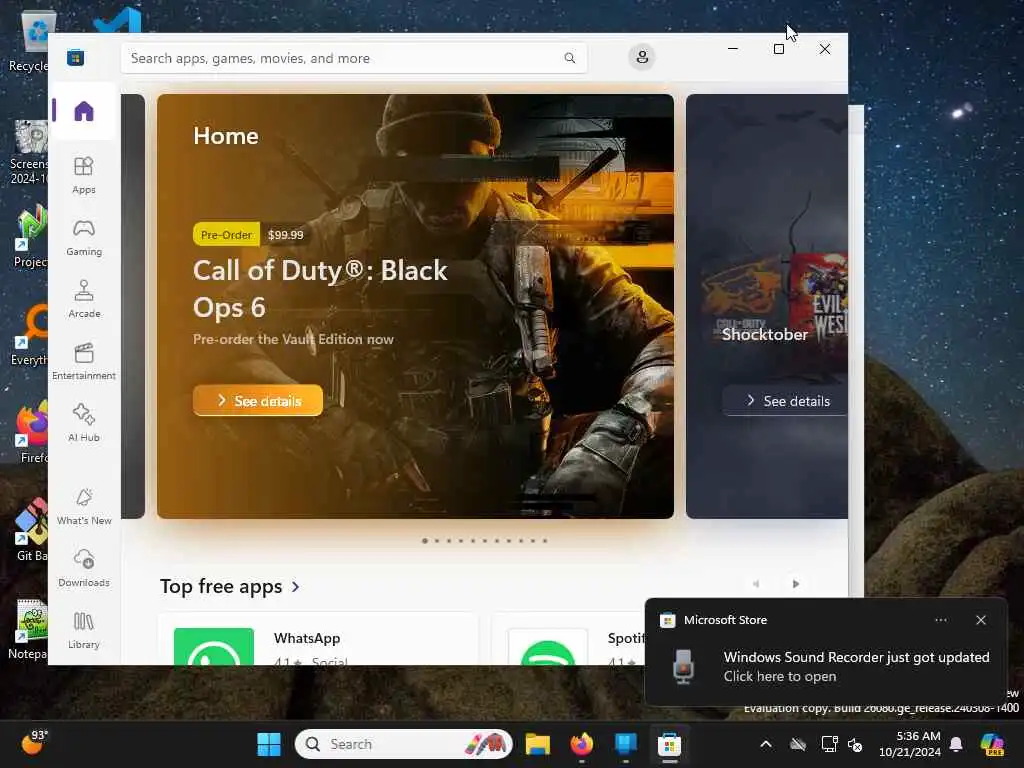
Task: Open the AI Hub section
Action: click(x=84, y=423)
